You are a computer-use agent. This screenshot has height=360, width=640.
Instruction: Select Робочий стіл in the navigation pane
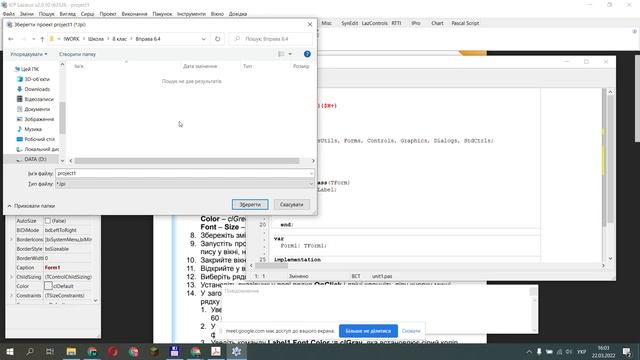pos(35,139)
